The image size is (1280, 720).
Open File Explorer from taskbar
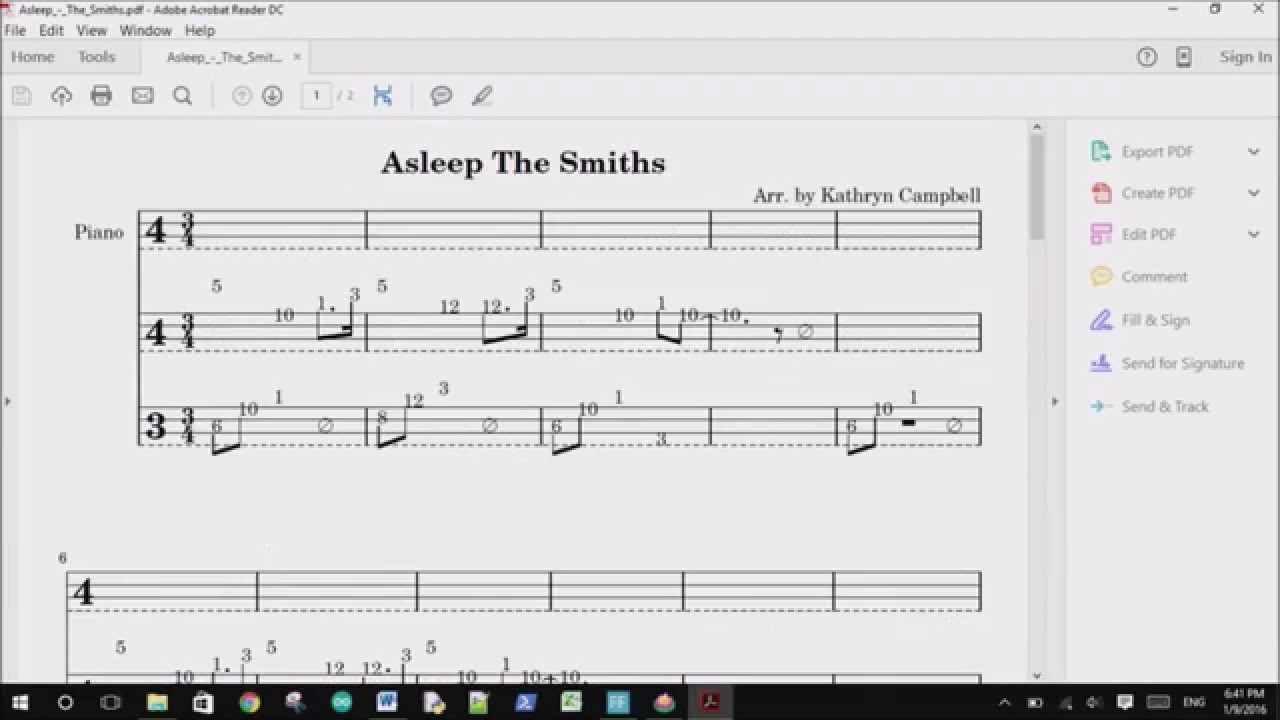coord(157,702)
